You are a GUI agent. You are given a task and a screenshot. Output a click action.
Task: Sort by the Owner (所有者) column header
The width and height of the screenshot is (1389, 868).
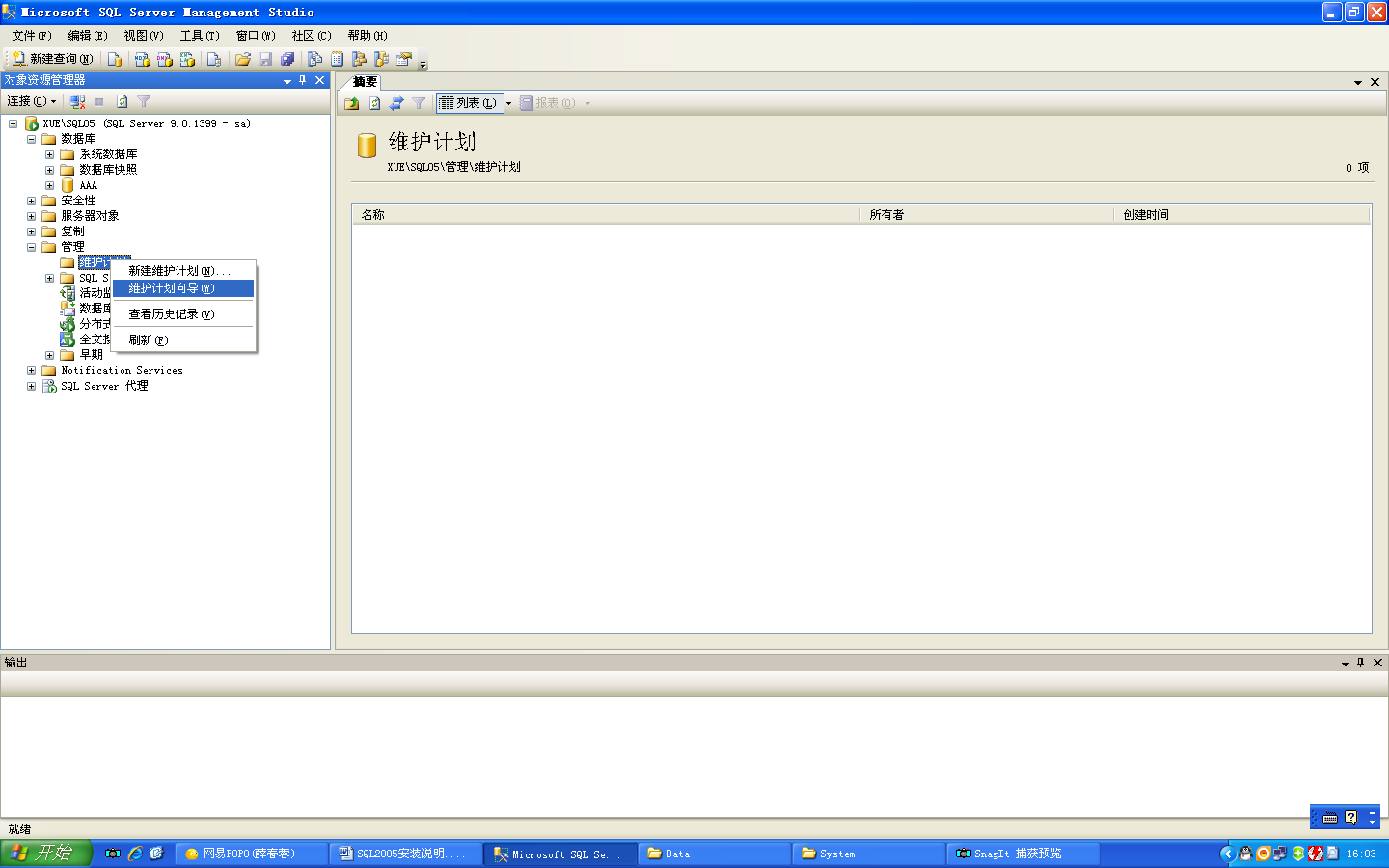point(986,215)
